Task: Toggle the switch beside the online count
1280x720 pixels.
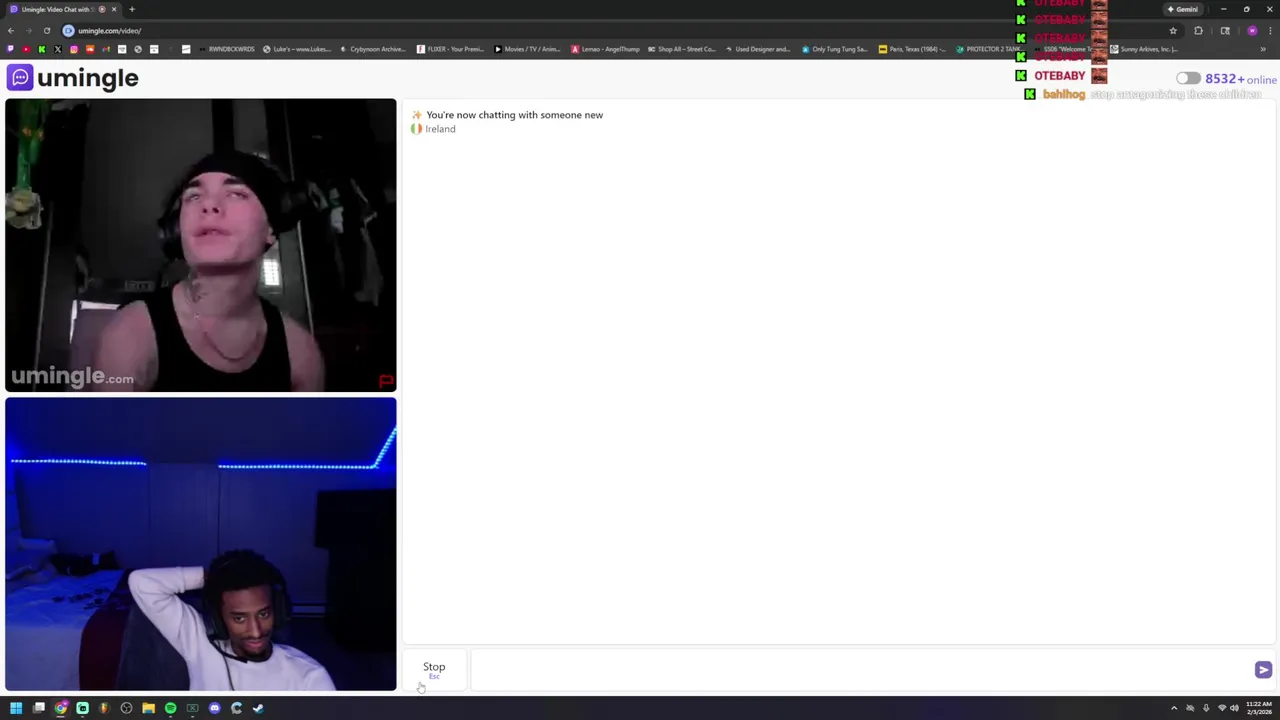Action: (x=1188, y=78)
